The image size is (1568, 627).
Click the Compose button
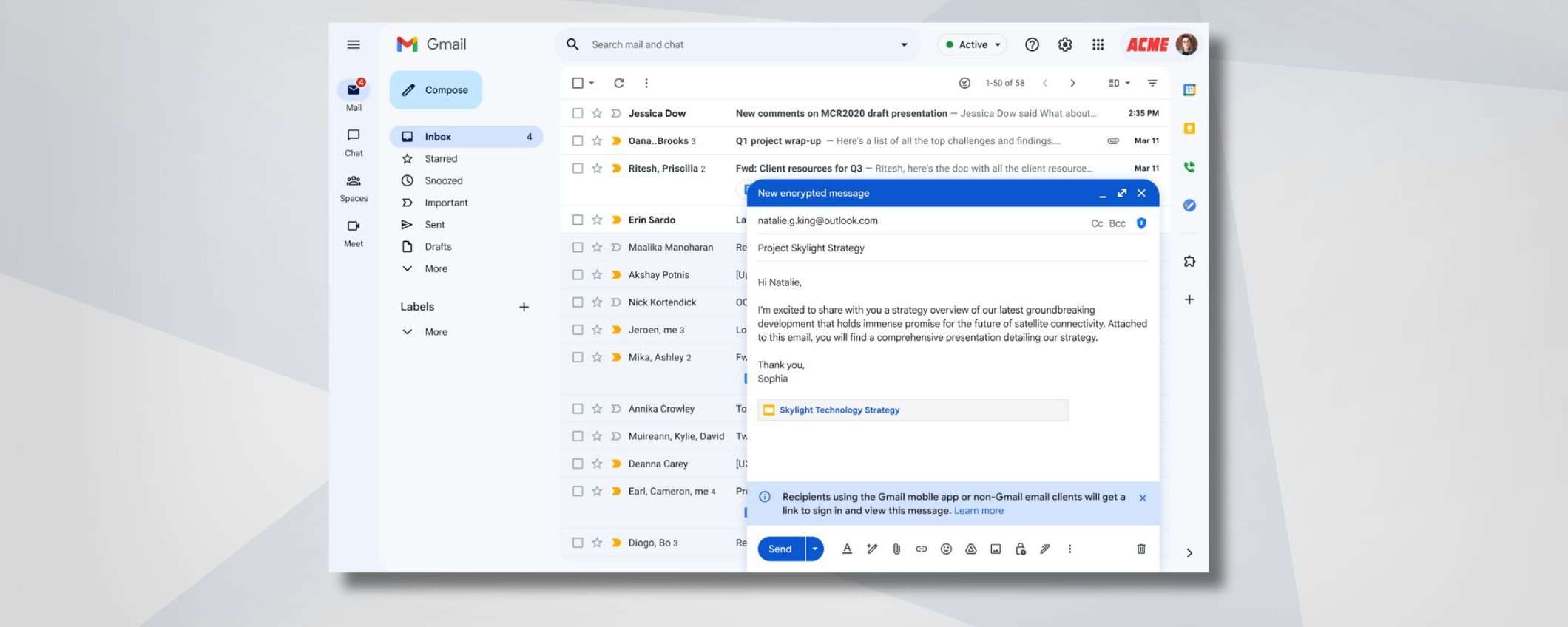(x=436, y=89)
